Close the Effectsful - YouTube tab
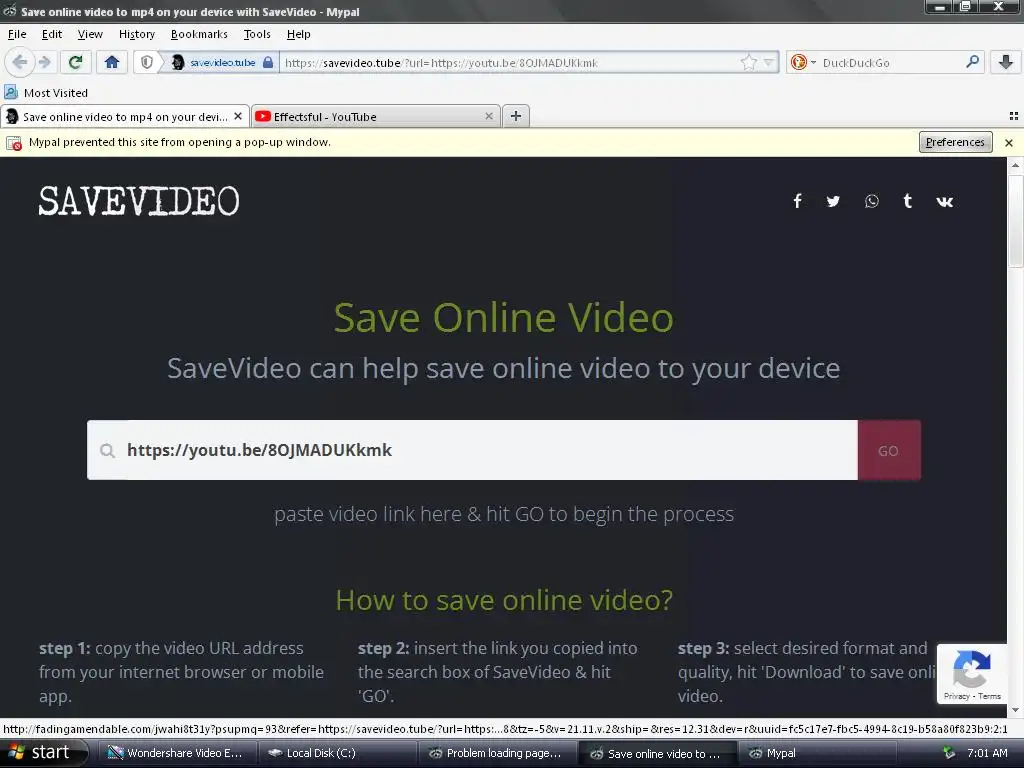Viewport: 1024px width, 768px height. pos(488,116)
